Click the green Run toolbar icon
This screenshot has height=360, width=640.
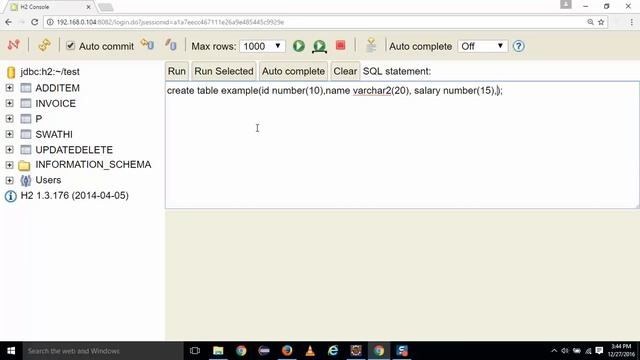(299, 46)
